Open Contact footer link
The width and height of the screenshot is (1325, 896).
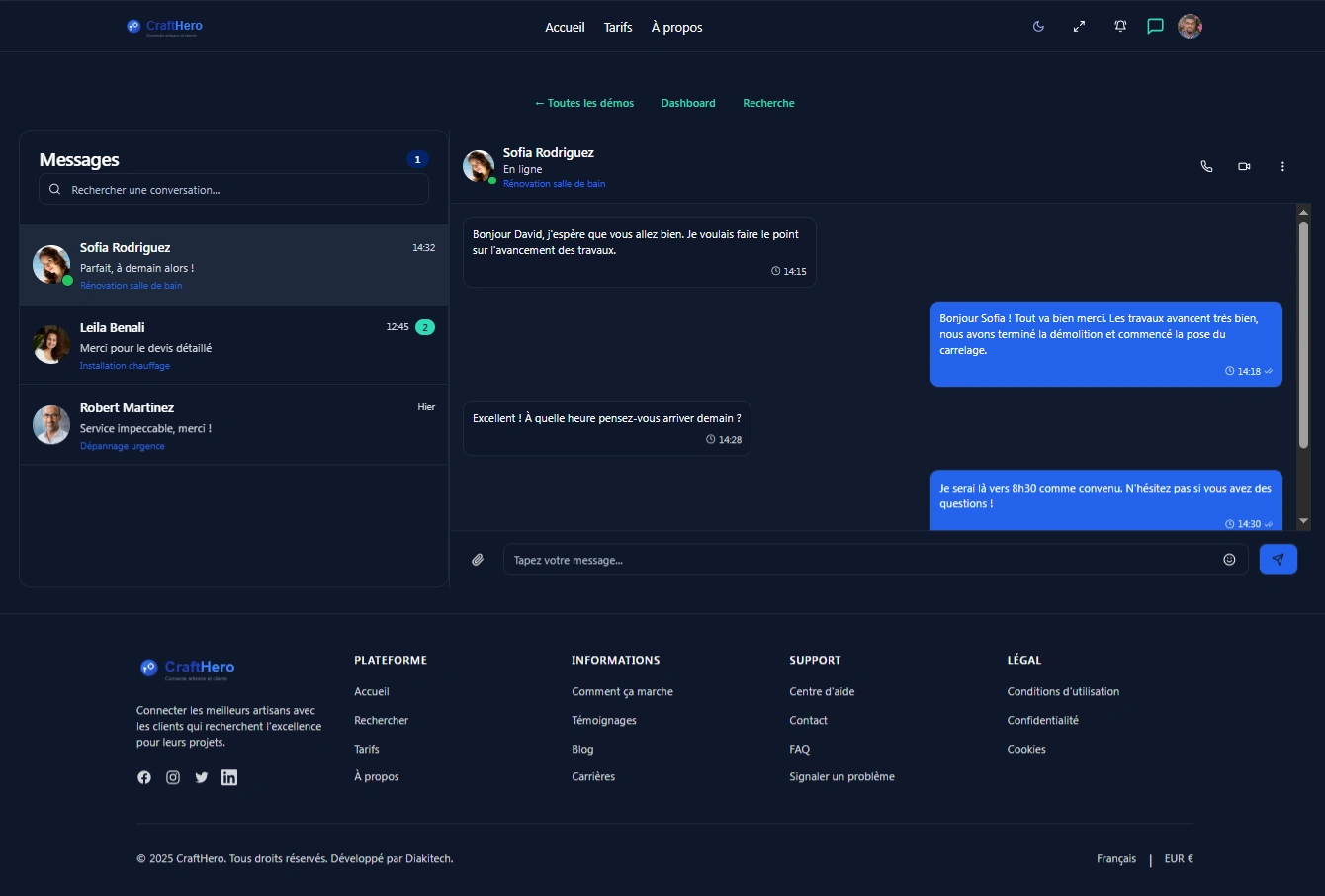[808, 721]
